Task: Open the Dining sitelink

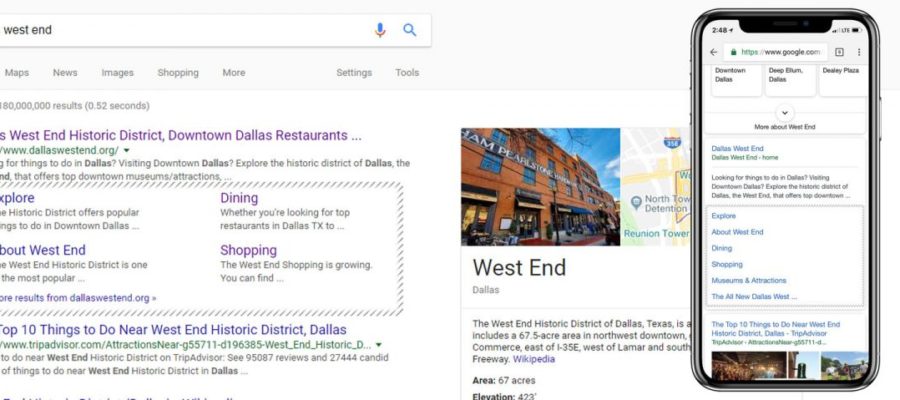Action: pyautogui.click(x=239, y=198)
